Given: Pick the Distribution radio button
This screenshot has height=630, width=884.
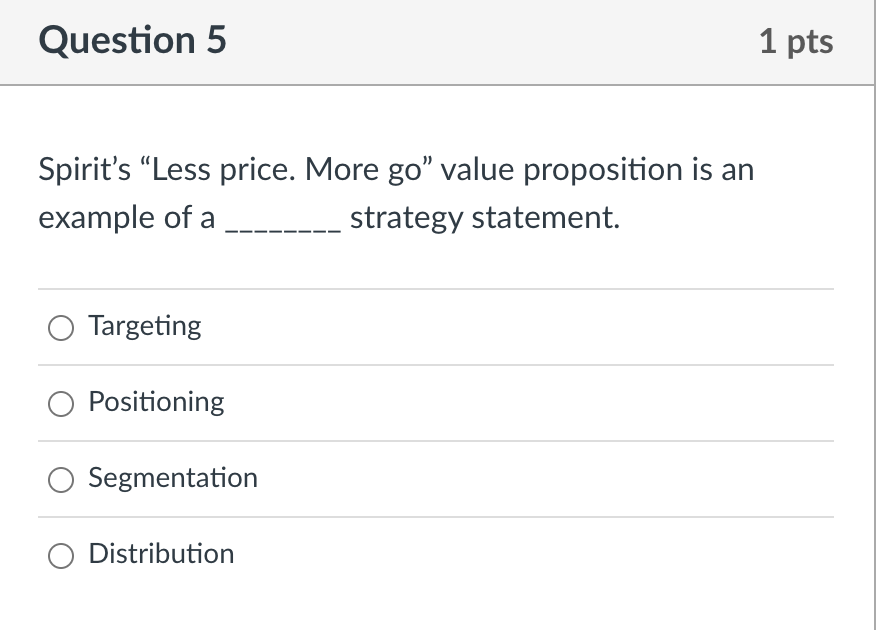Looking at the screenshot, I should tap(61, 555).
